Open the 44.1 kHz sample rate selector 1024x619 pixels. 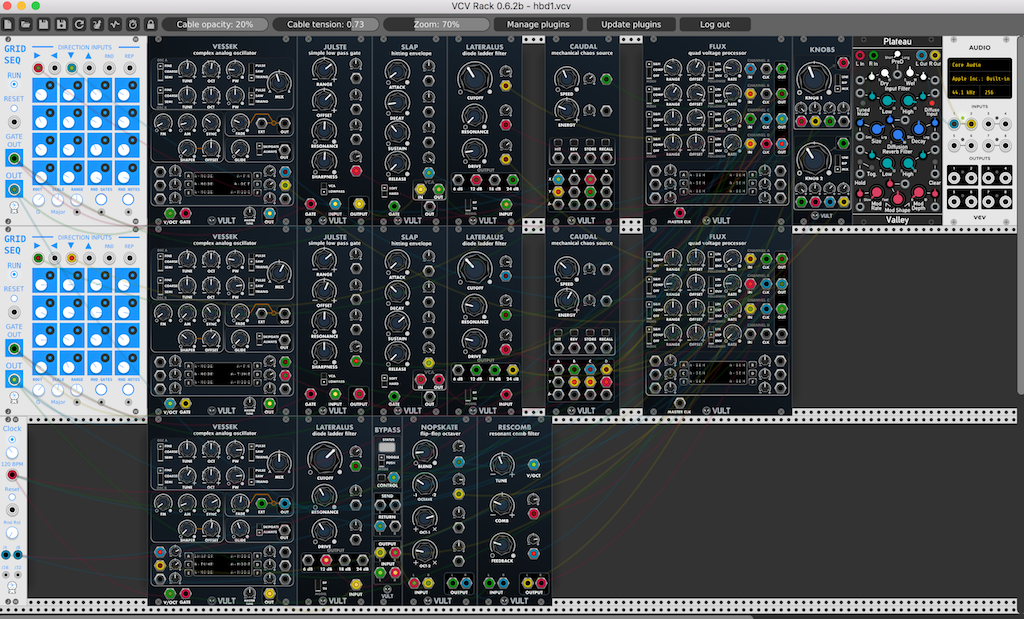(x=963, y=92)
